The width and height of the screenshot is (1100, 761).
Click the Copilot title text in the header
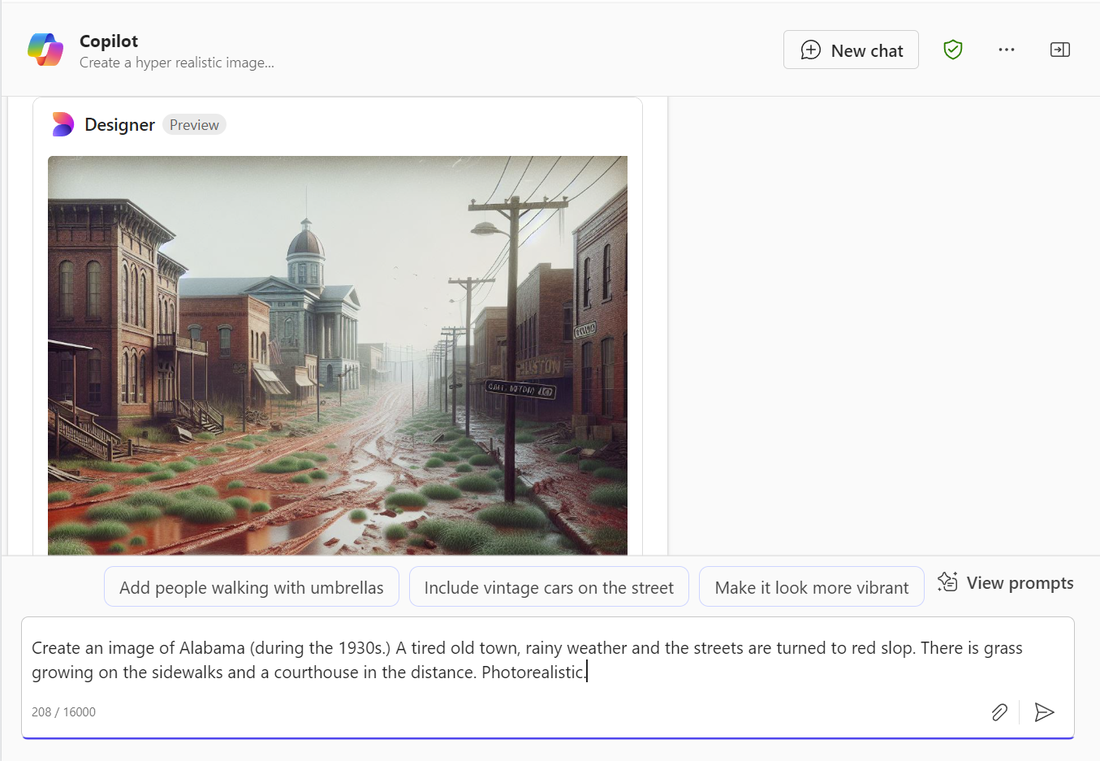109,41
